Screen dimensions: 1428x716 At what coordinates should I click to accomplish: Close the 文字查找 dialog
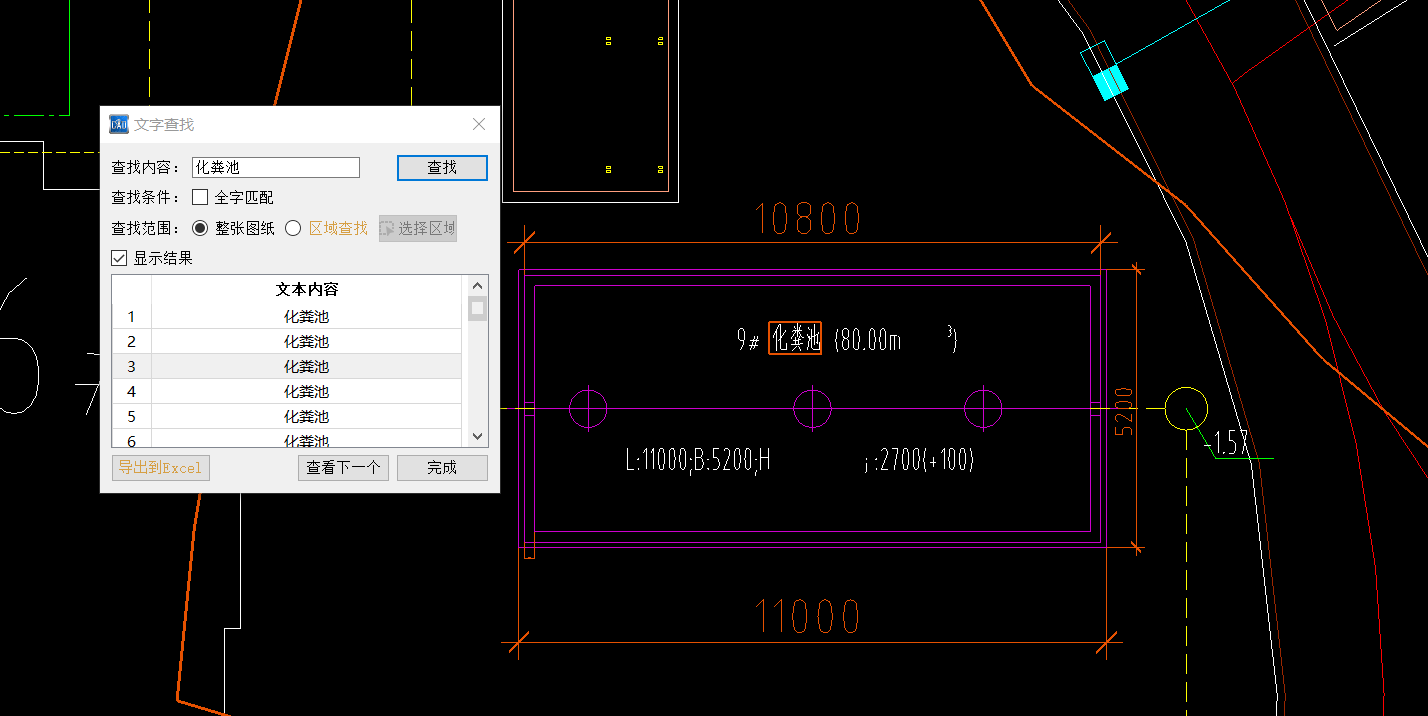point(479,125)
